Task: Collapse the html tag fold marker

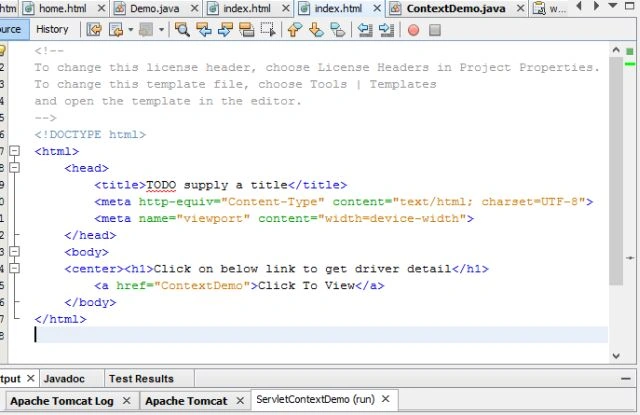Action: tap(14, 151)
